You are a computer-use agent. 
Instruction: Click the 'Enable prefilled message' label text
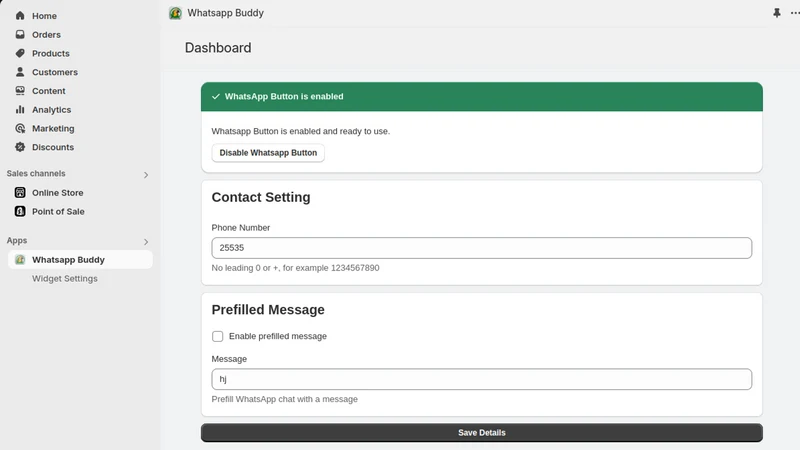point(278,336)
